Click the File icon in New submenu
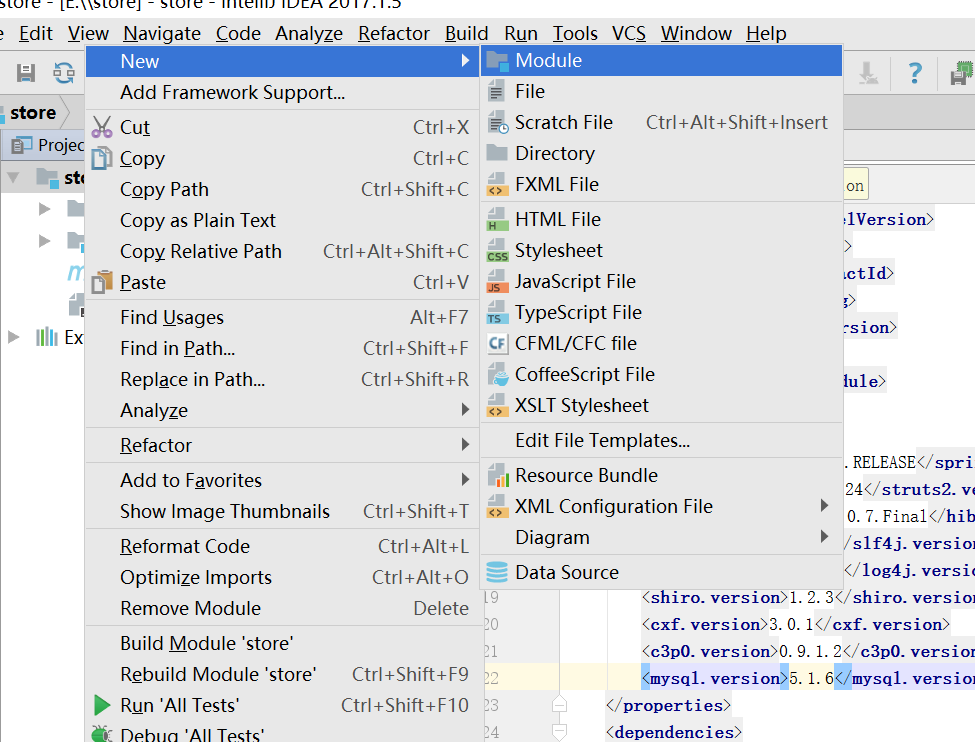This screenshot has width=975, height=742. (x=496, y=92)
